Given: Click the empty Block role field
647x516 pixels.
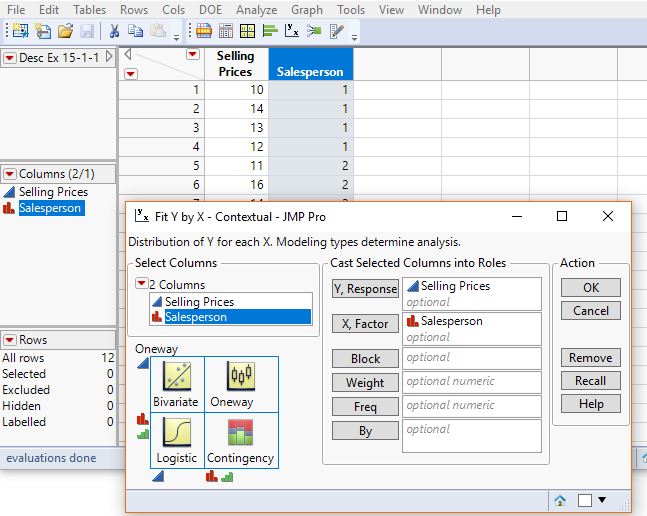Looking at the screenshot, I should click(x=472, y=358).
